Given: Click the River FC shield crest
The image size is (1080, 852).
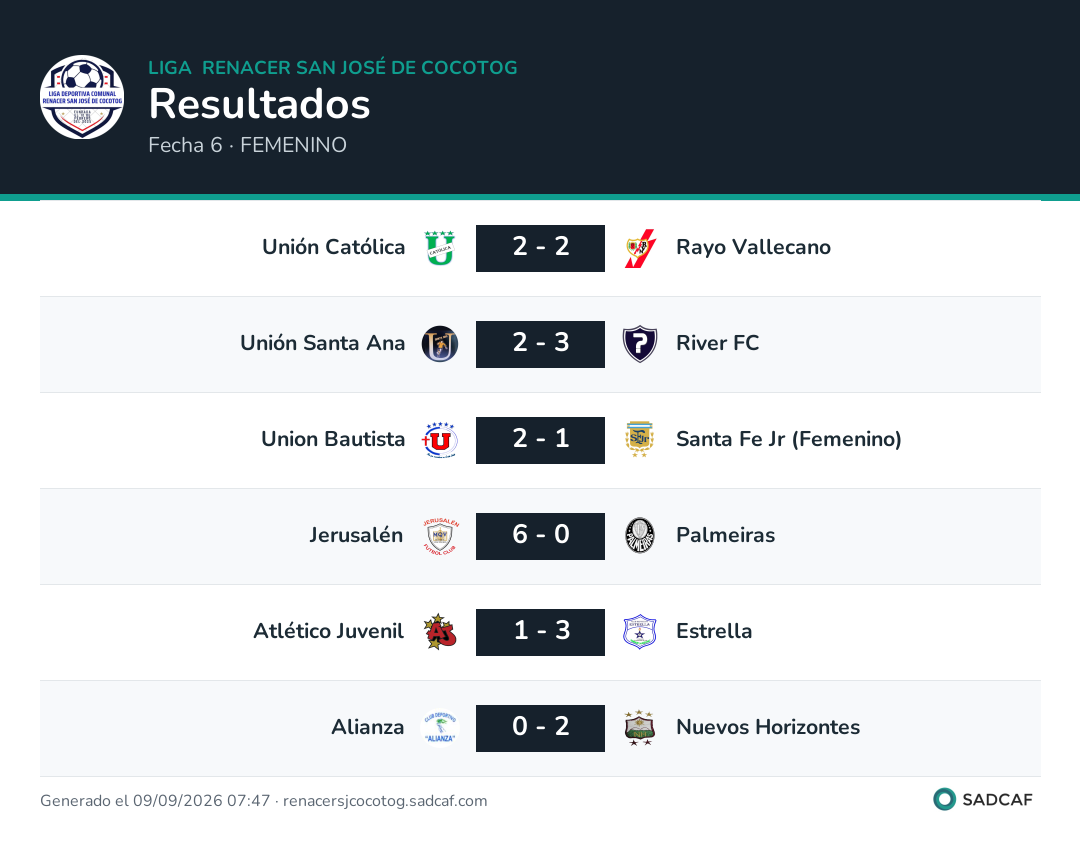Looking at the screenshot, I should pos(640,344).
